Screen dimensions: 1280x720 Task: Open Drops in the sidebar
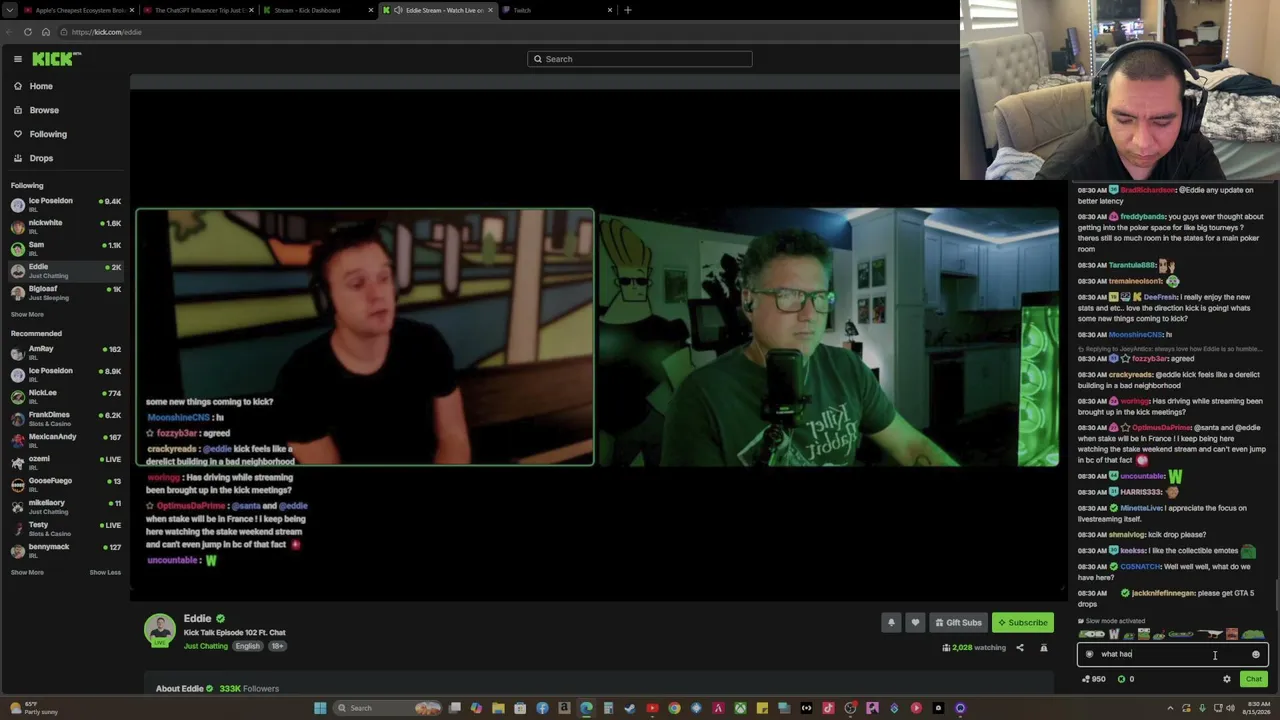pyautogui.click(x=41, y=158)
